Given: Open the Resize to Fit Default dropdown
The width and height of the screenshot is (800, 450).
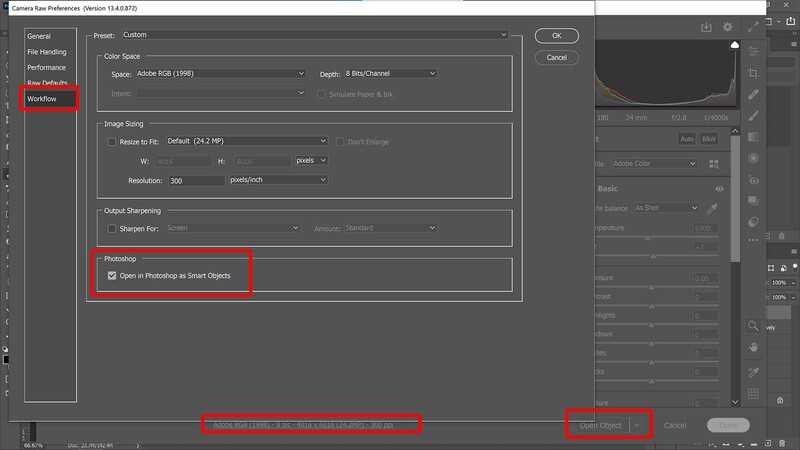Looking at the screenshot, I should click(x=247, y=141).
